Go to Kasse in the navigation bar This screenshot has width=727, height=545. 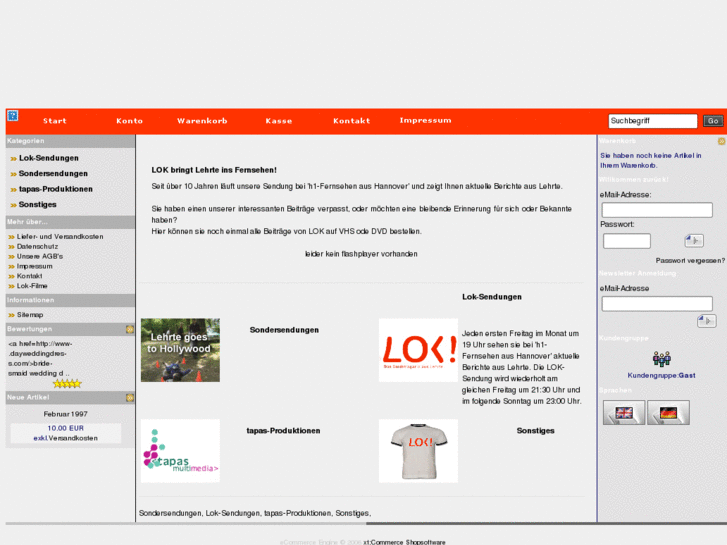[x=279, y=121]
